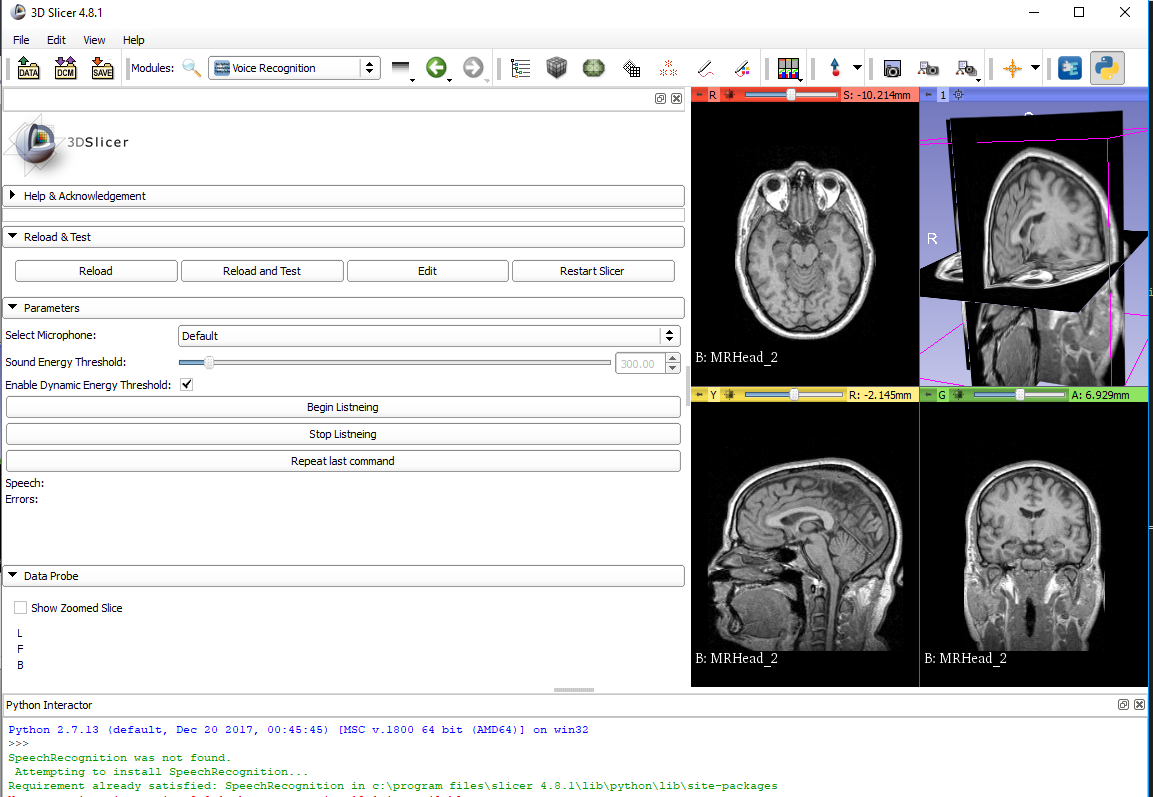Image resolution: width=1153 pixels, height=797 pixels.
Task: Open the module history dropdown
Action: tap(401, 68)
